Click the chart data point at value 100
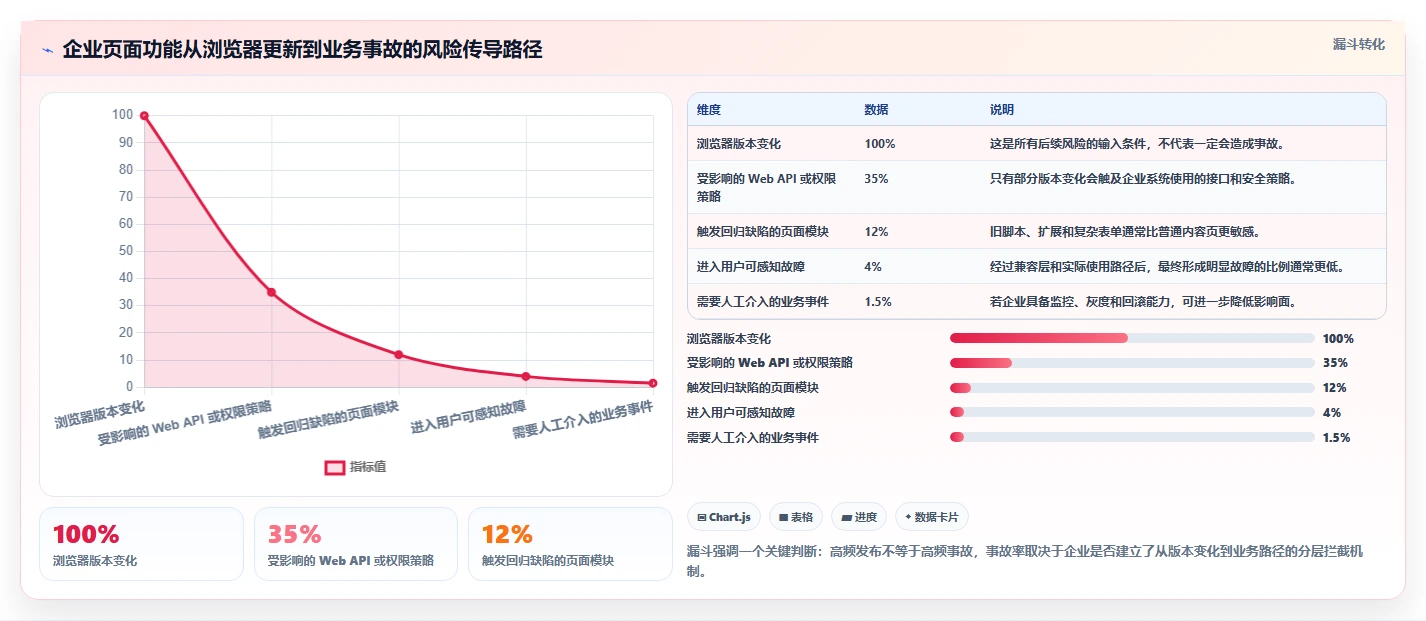 144,116
